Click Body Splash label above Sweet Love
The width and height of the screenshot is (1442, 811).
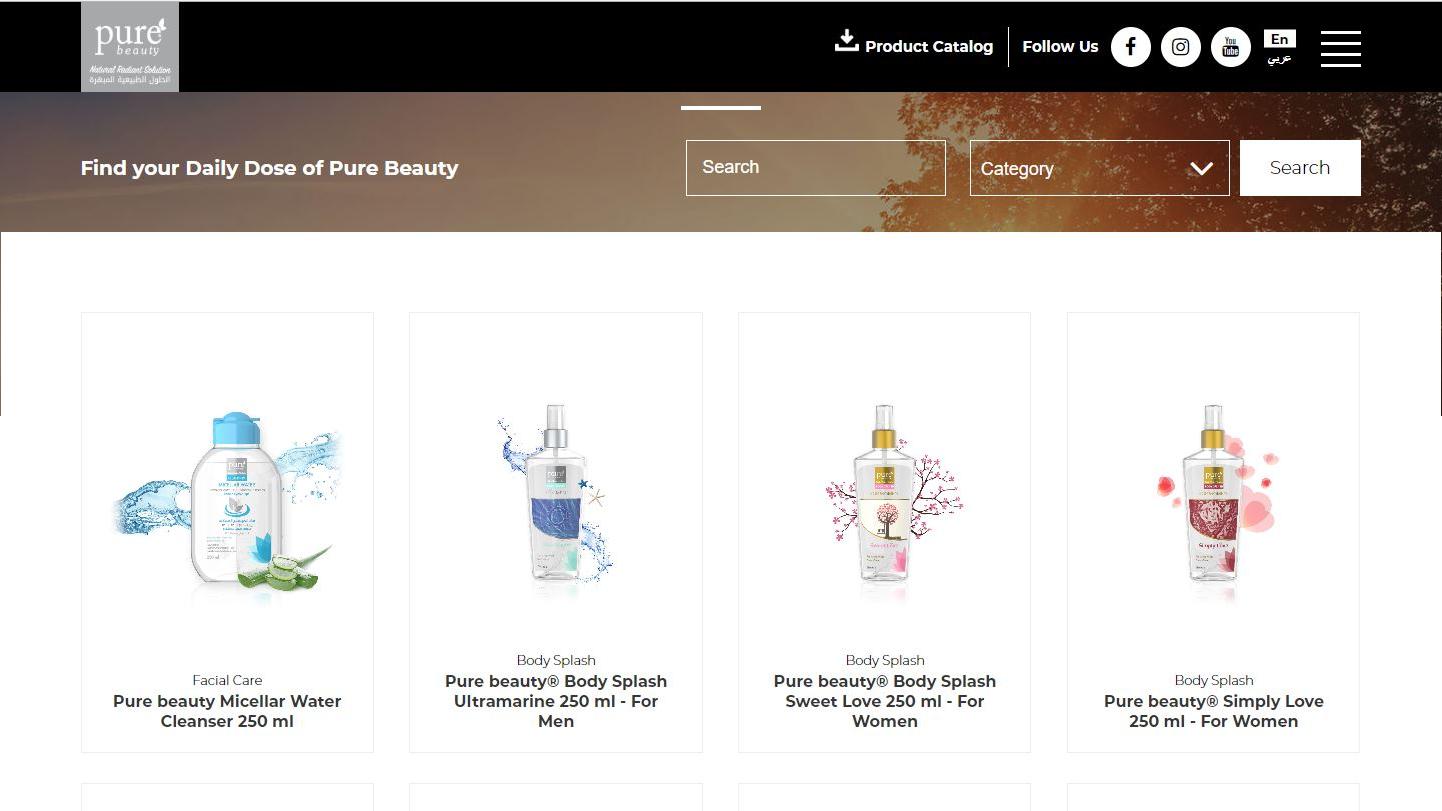885,660
